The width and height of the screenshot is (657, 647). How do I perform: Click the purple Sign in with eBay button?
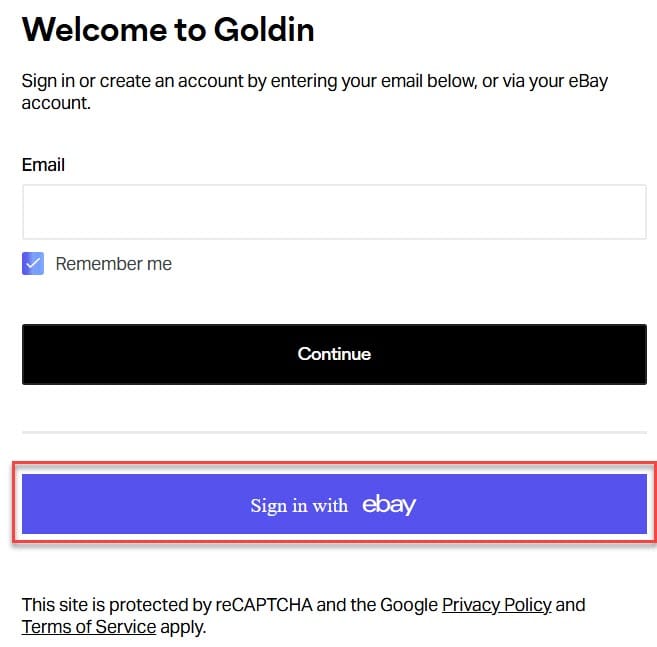point(334,504)
